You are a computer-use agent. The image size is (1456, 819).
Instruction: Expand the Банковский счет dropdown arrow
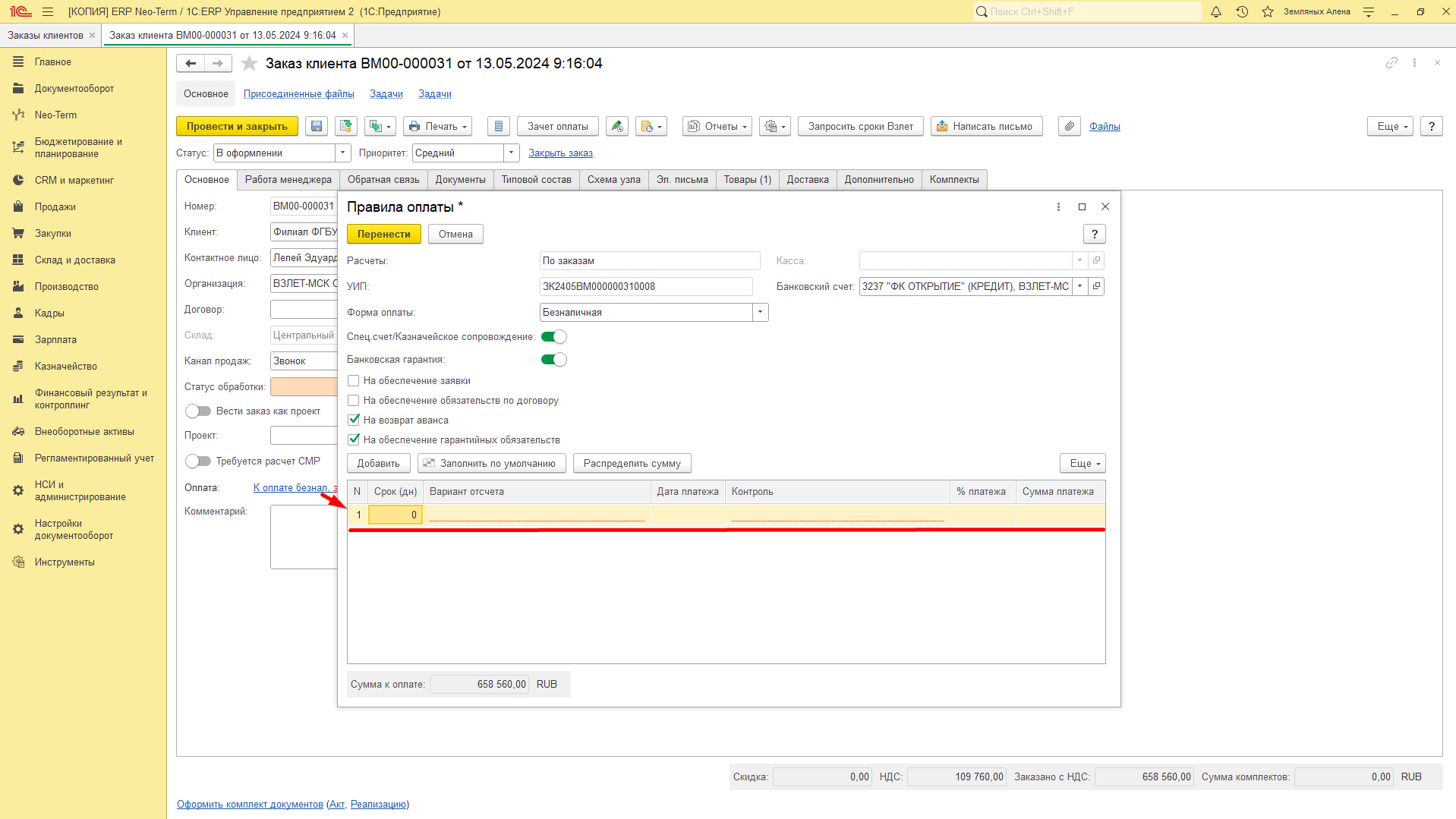pyautogui.click(x=1079, y=287)
